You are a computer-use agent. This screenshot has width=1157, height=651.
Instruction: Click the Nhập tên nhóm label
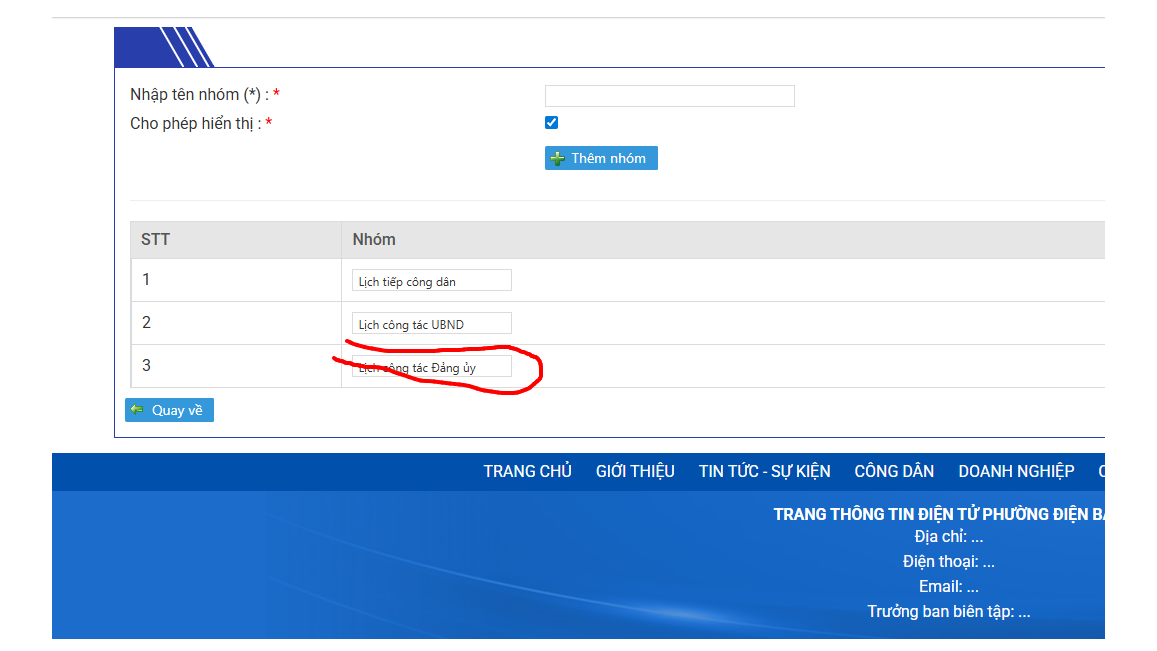tap(199, 95)
